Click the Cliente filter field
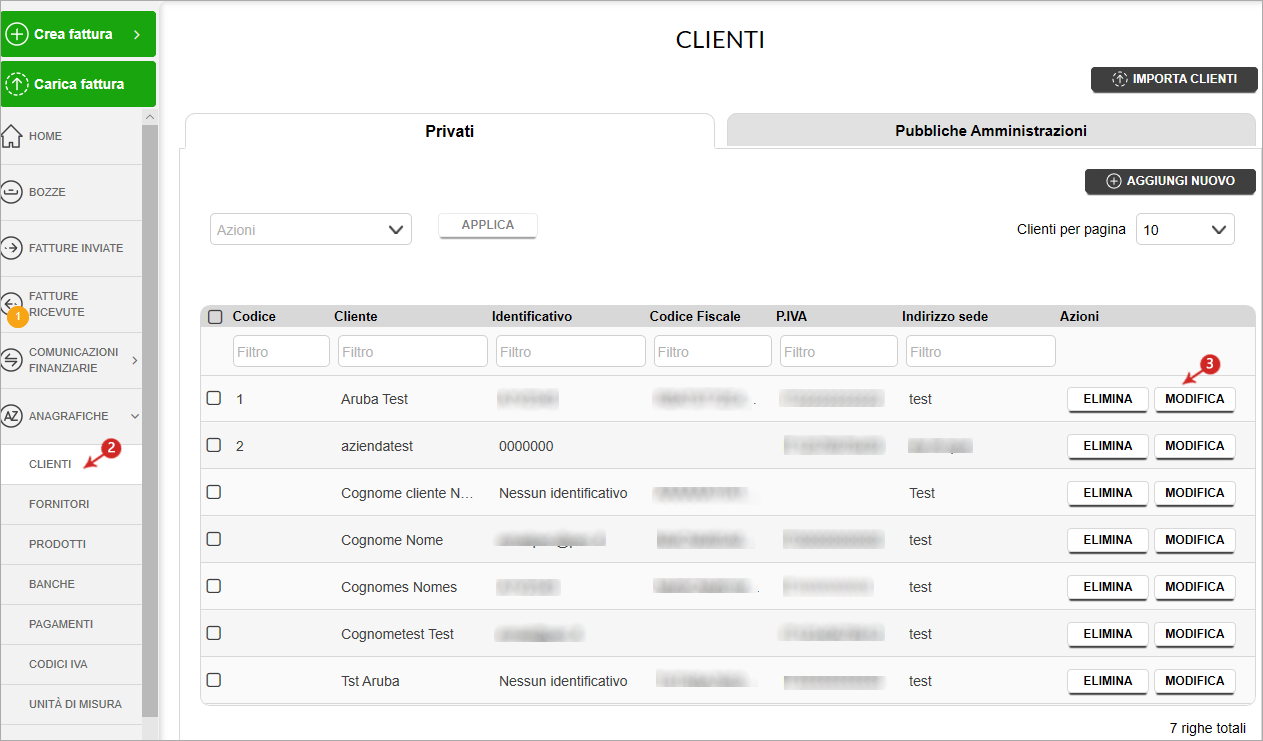1263x741 pixels. [413, 351]
